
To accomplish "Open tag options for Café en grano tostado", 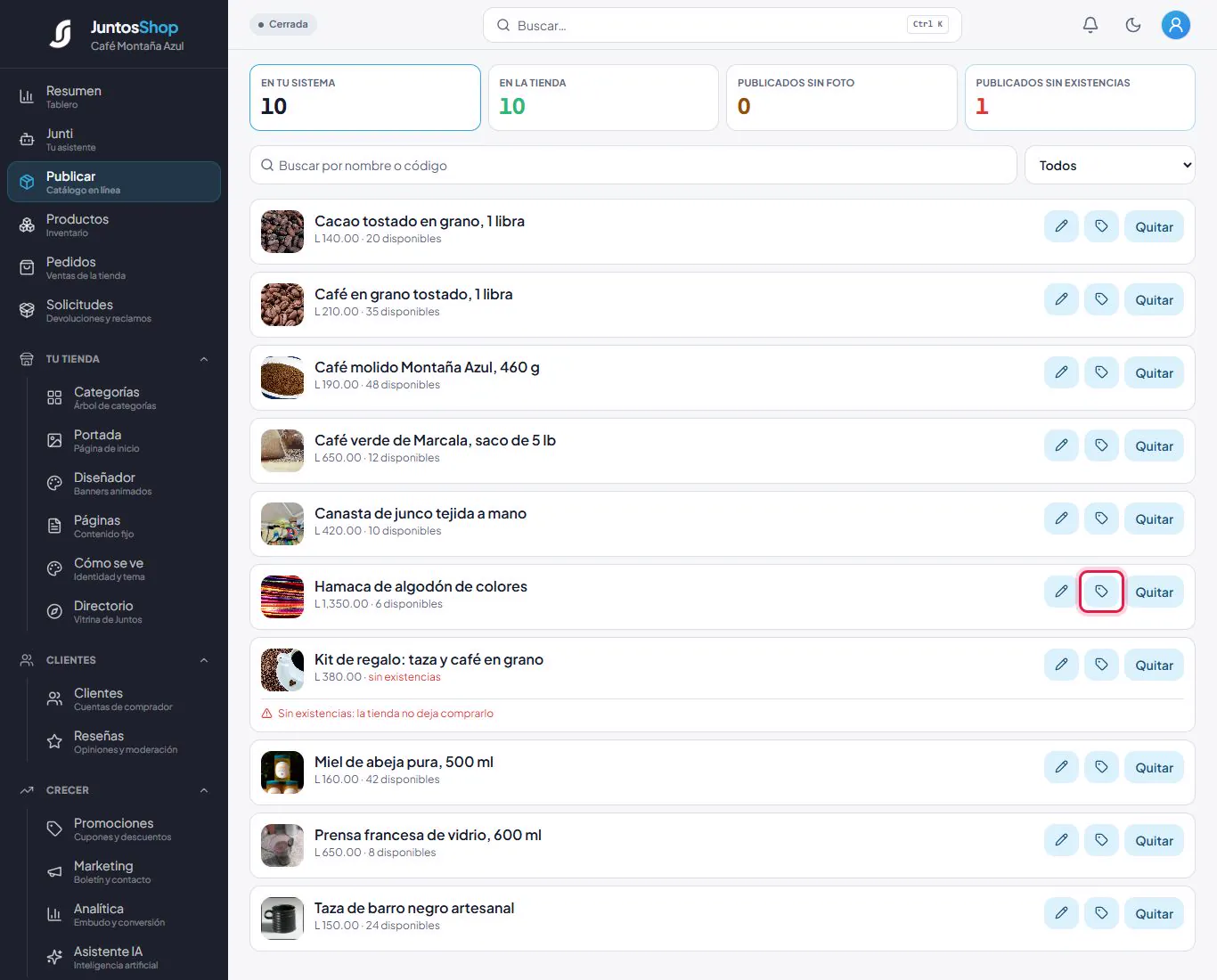I will [x=1101, y=299].
